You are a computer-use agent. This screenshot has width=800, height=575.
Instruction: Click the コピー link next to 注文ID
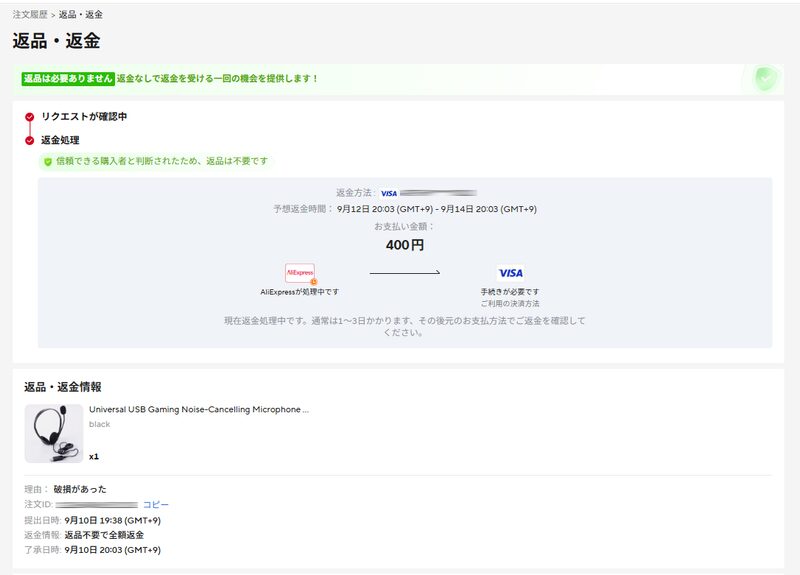coord(156,505)
